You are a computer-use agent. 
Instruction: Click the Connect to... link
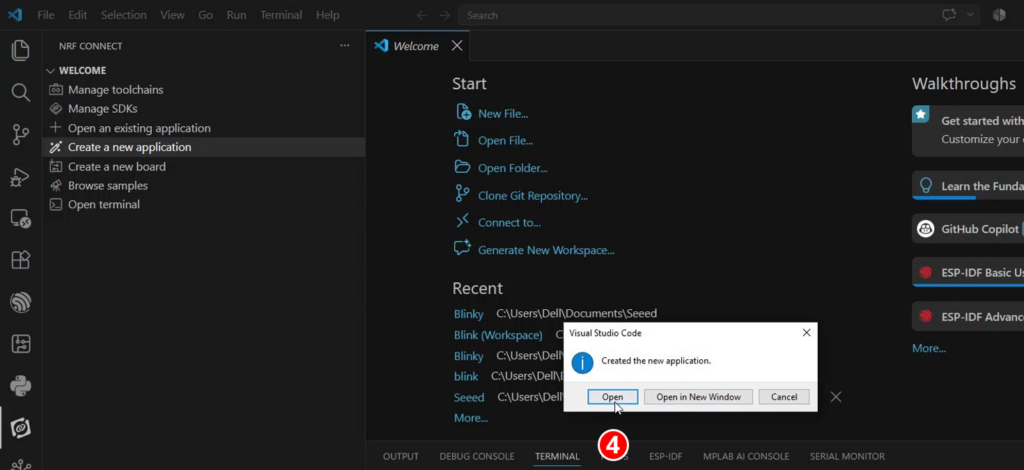pyautogui.click(x=509, y=223)
